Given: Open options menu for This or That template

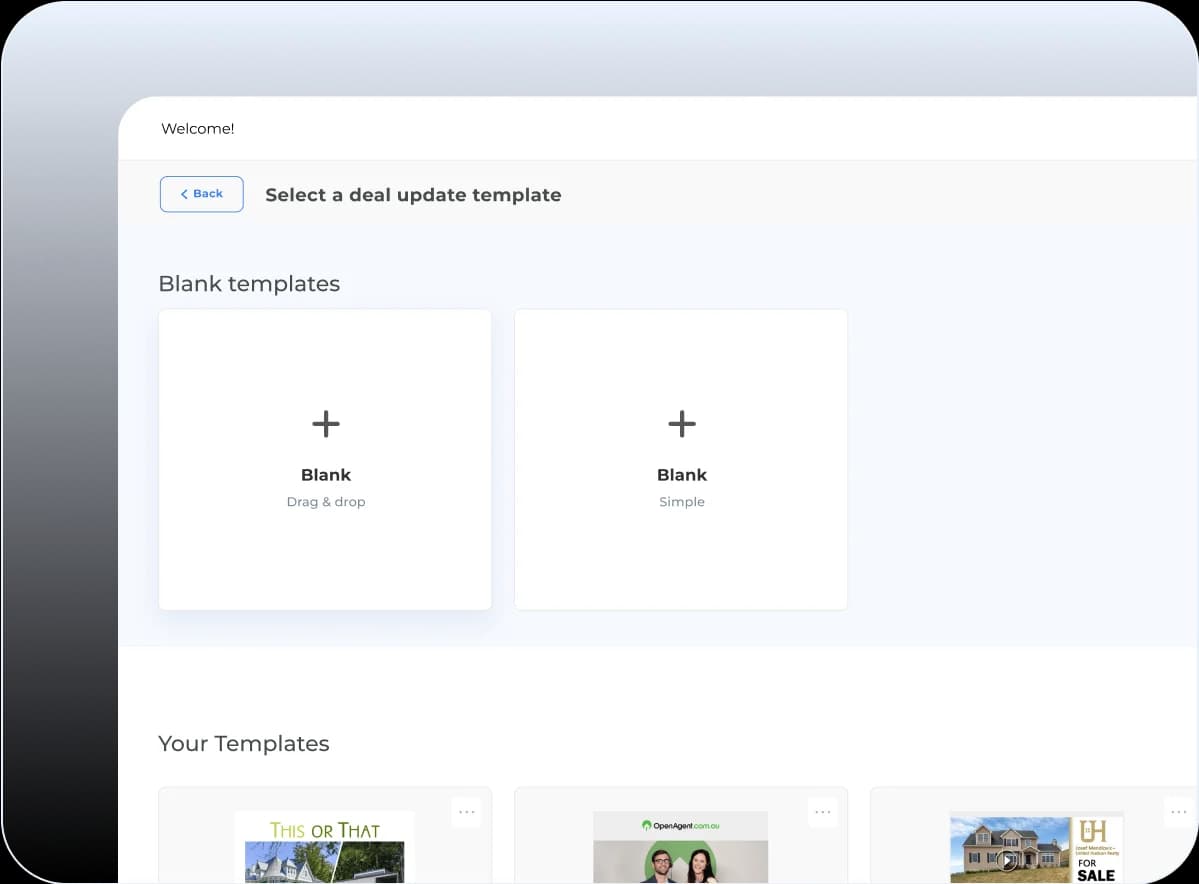Looking at the screenshot, I should coord(466,812).
